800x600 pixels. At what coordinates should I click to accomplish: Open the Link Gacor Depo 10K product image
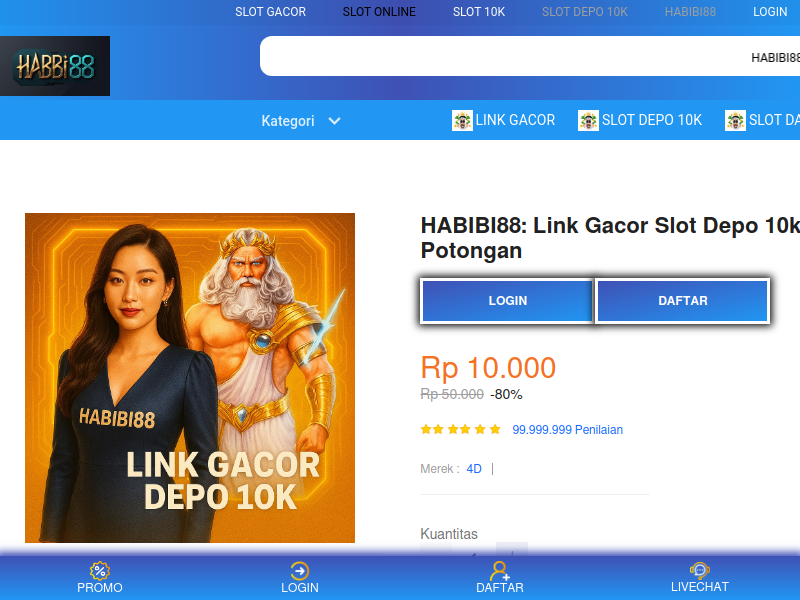190,378
